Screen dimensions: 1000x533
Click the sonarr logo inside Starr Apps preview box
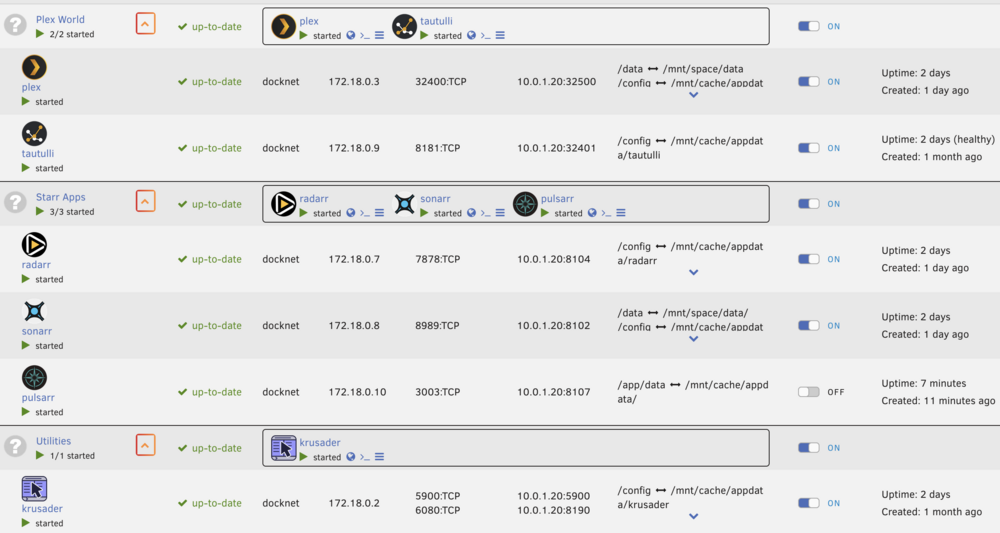pos(404,205)
